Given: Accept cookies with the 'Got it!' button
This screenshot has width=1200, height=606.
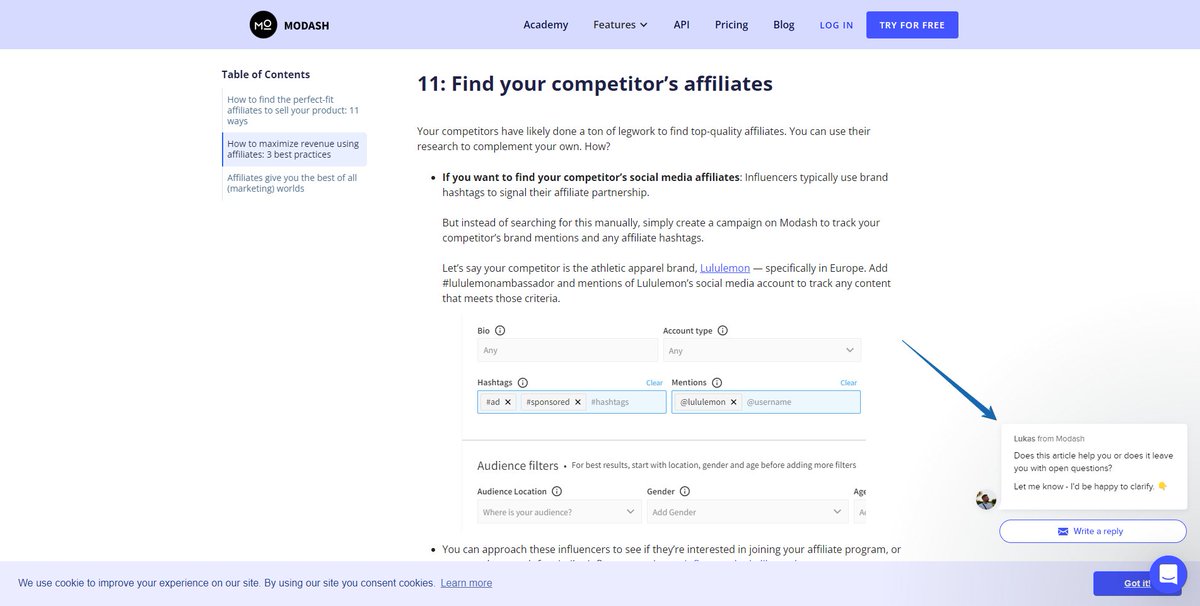Looking at the screenshot, I should pos(1137,583).
